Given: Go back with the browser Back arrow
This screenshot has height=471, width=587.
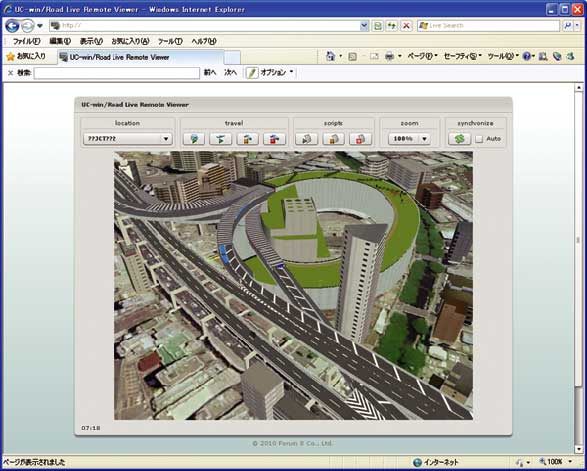Looking at the screenshot, I should (12, 26).
